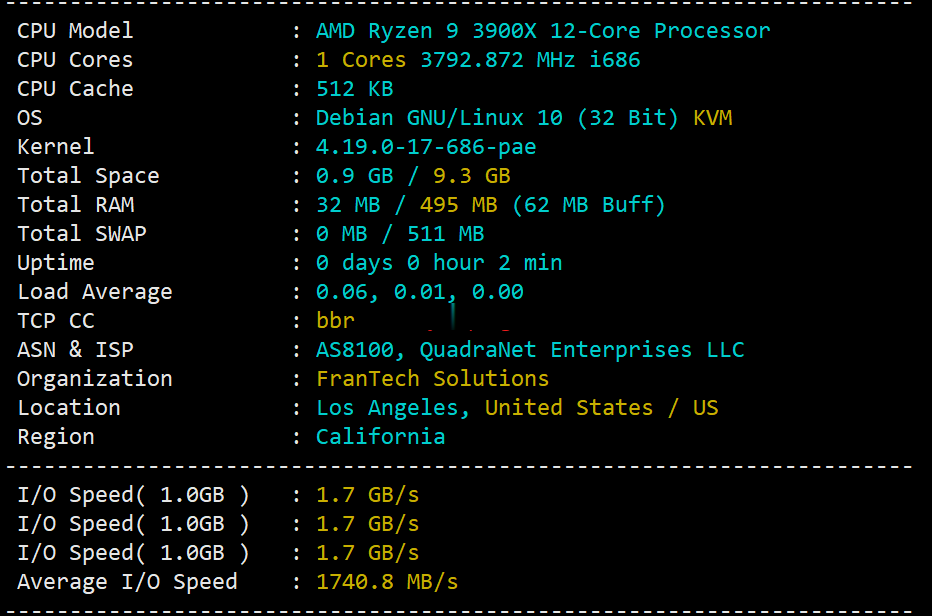Viewport: 932px width, 616px height.
Task: Click the California region value
Action: click(x=380, y=437)
